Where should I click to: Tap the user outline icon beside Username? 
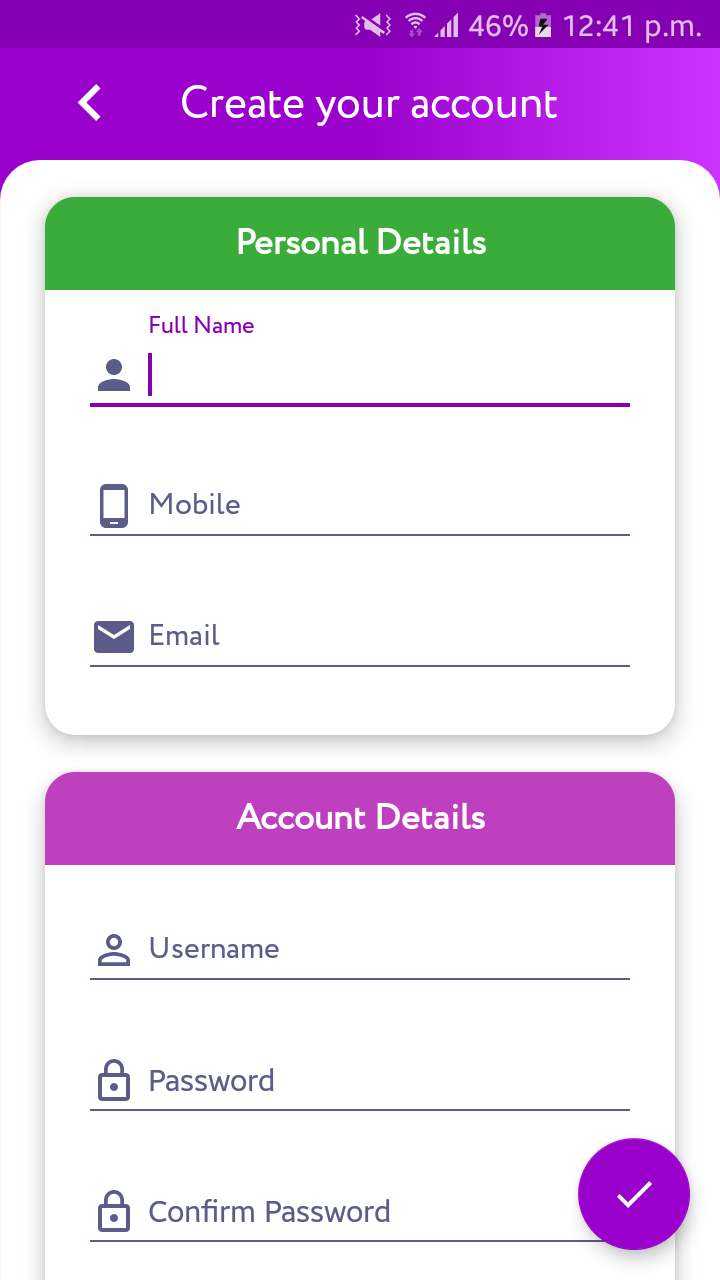point(114,949)
